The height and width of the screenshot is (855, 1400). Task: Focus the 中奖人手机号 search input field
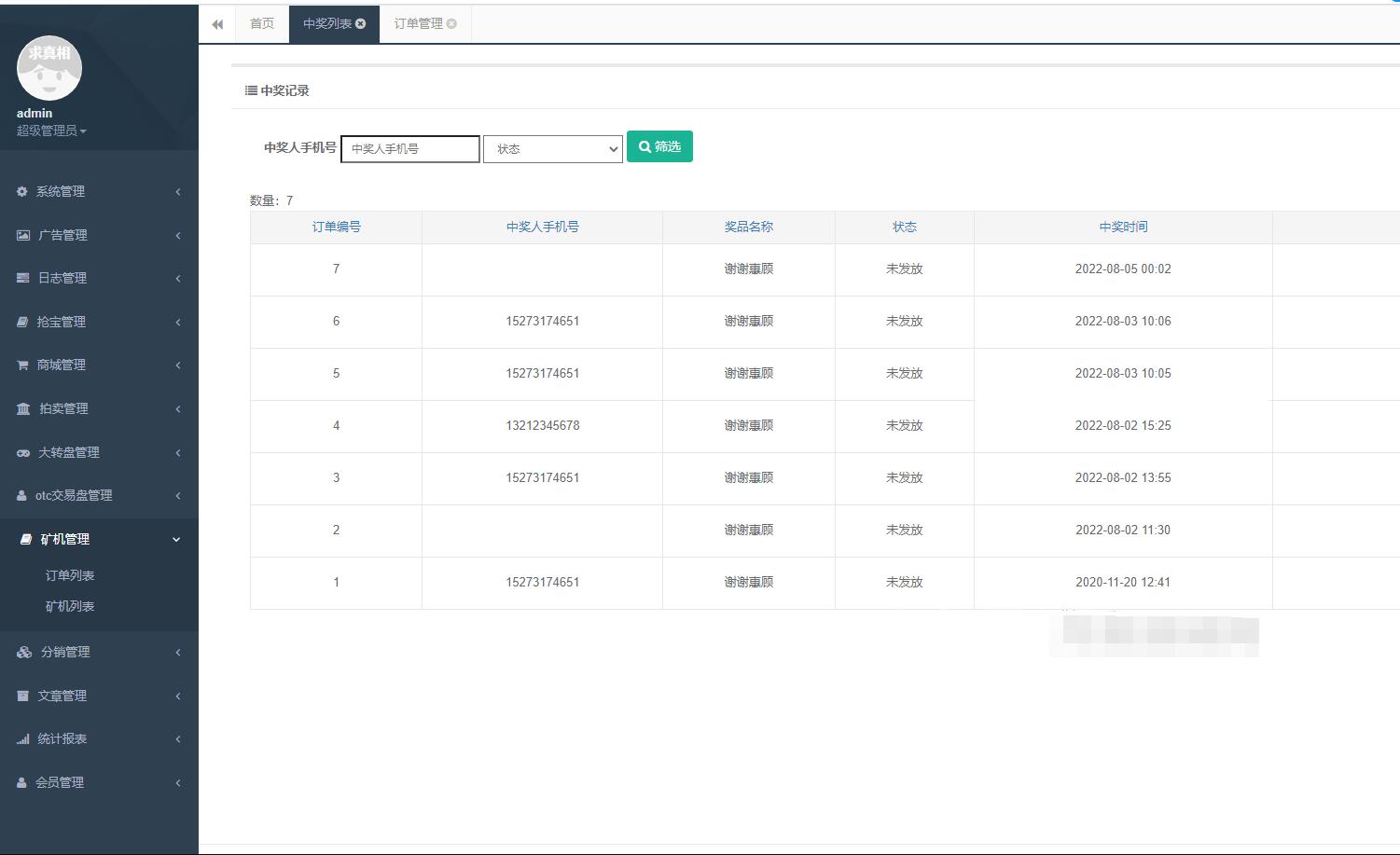click(410, 149)
